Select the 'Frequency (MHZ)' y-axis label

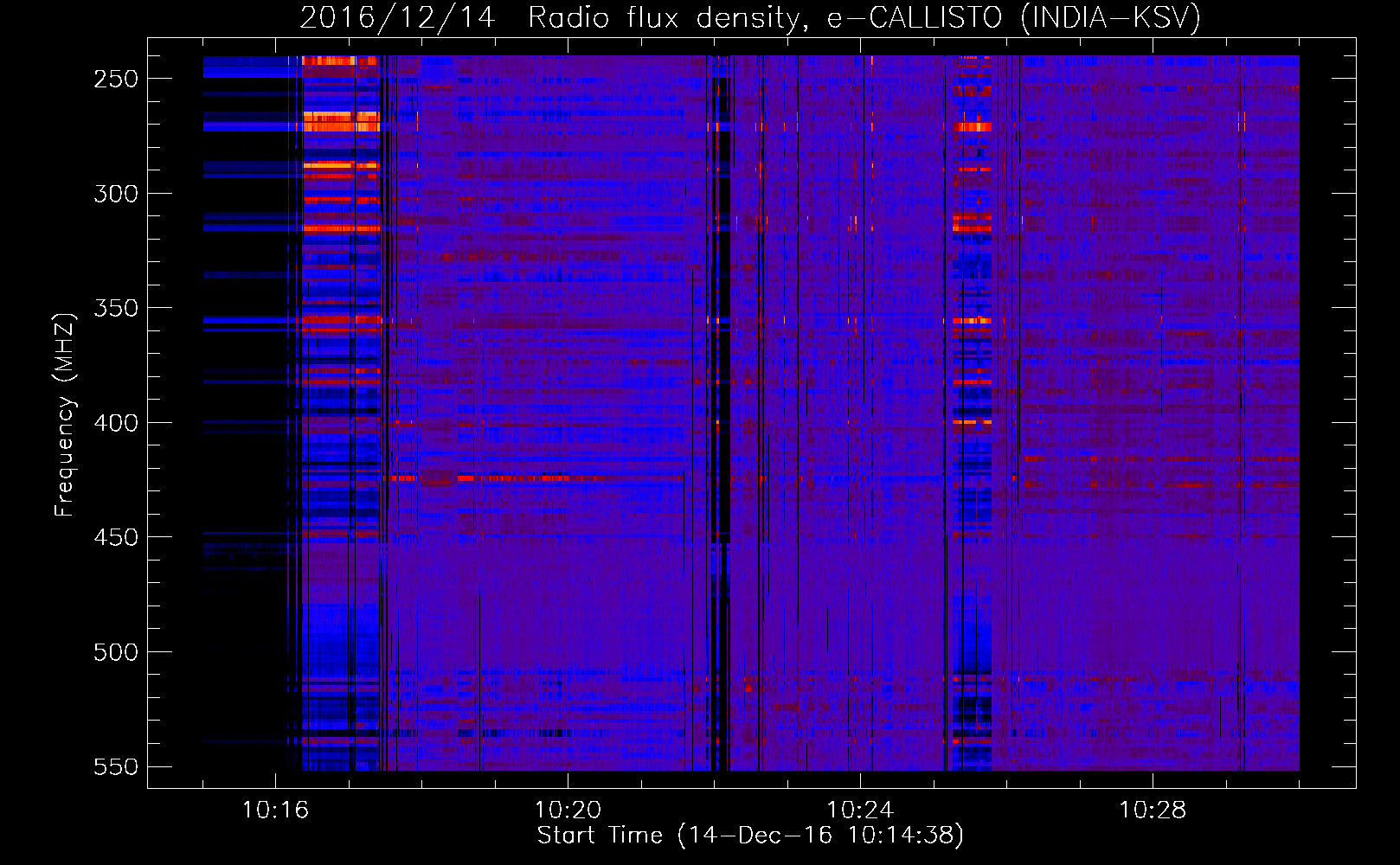click(x=65, y=414)
